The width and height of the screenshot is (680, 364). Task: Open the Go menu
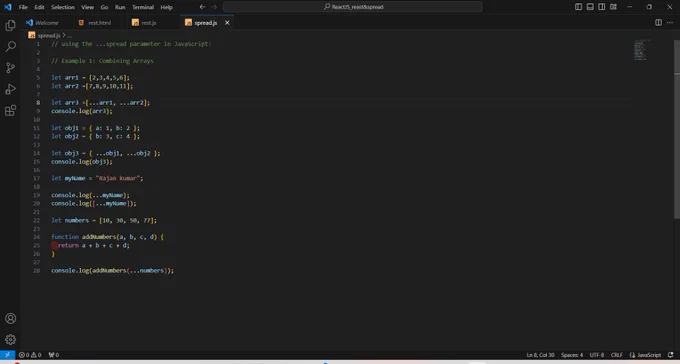coord(105,7)
